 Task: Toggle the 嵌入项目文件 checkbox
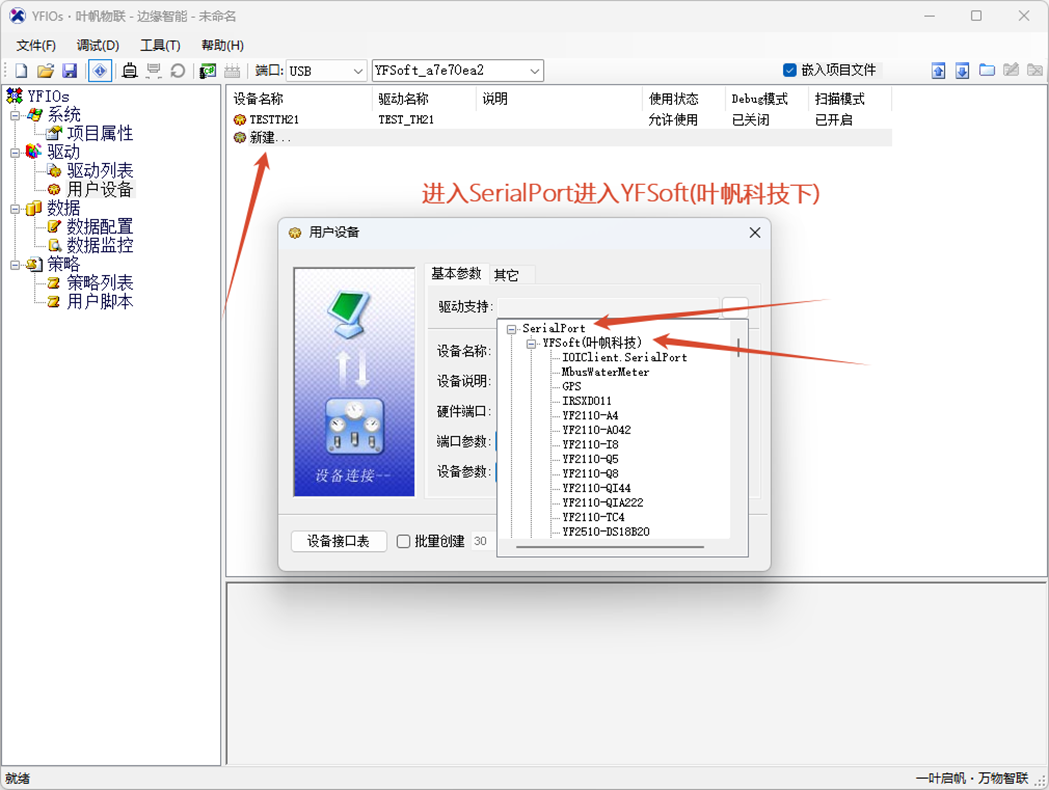coord(789,70)
